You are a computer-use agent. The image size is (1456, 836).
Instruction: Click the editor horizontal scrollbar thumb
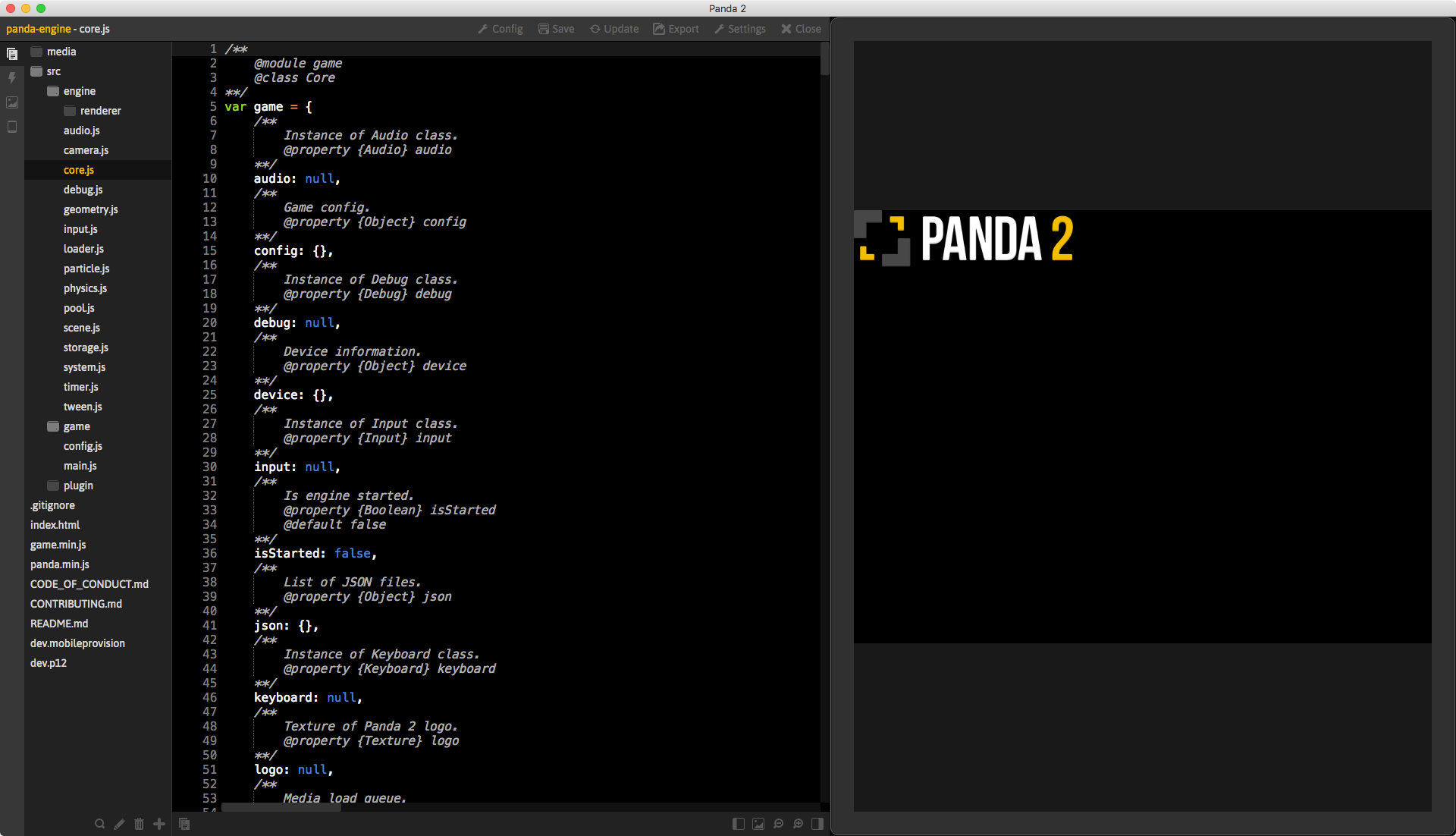281,807
